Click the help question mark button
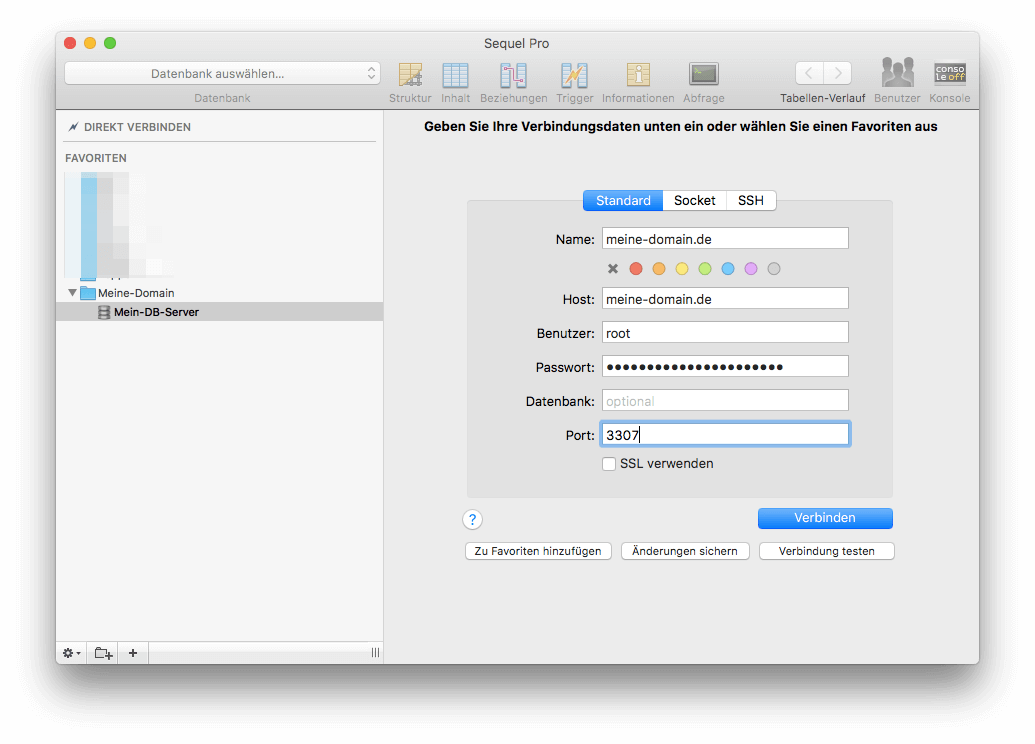1035x744 pixels. point(473,520)
